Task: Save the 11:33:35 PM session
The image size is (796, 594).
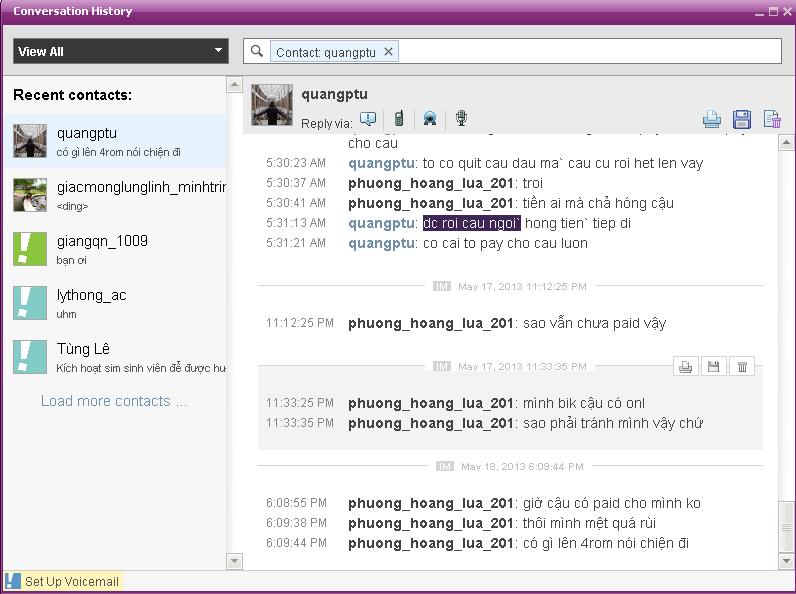Action: click(713, 366)
